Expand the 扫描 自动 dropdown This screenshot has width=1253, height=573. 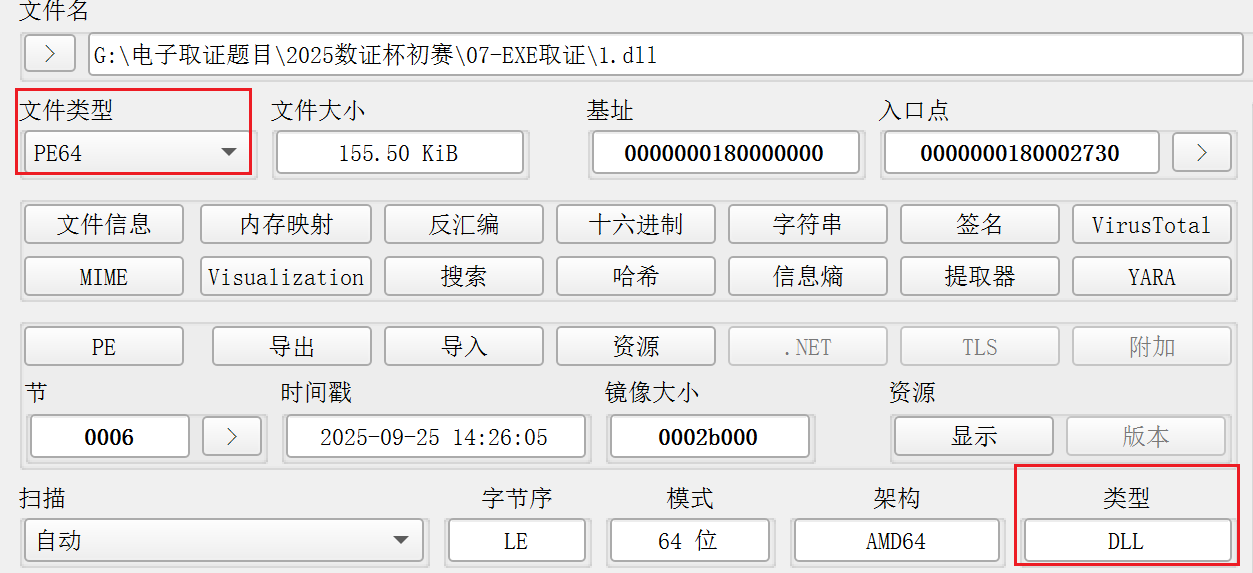[223, 541]
